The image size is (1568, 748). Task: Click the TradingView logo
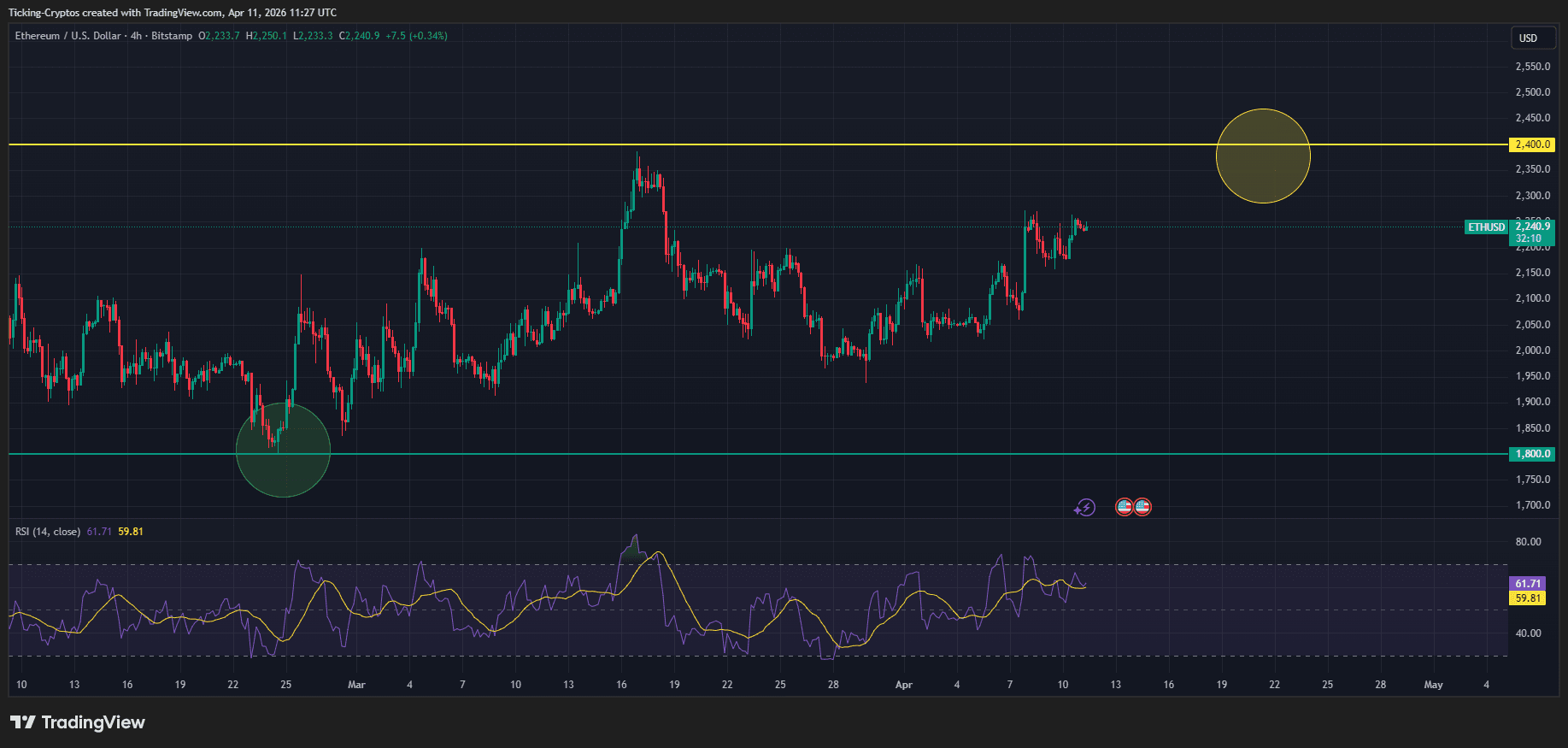click(x=78, y=722)
